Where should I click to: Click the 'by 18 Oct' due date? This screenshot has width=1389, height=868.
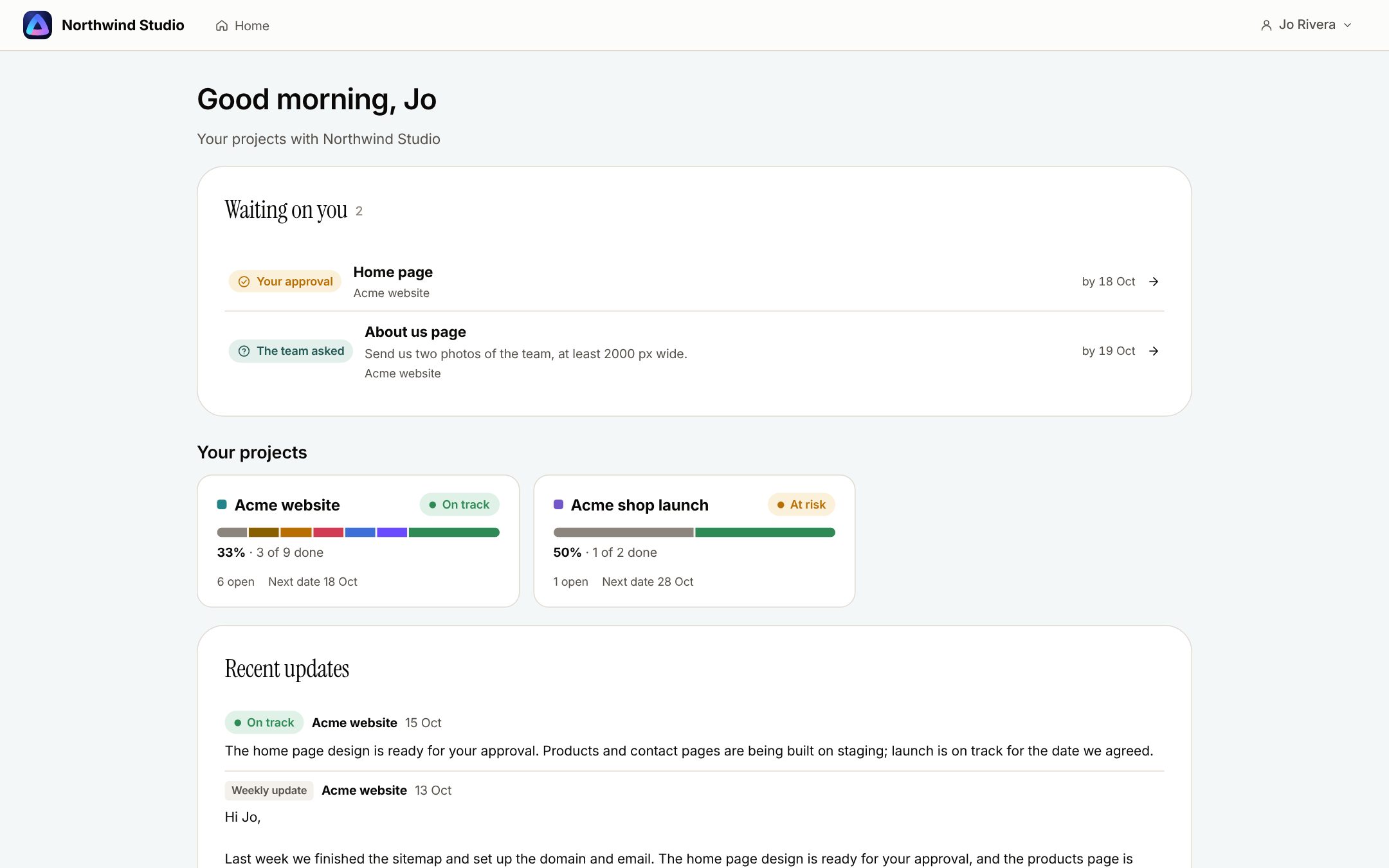coord(1109,282)
